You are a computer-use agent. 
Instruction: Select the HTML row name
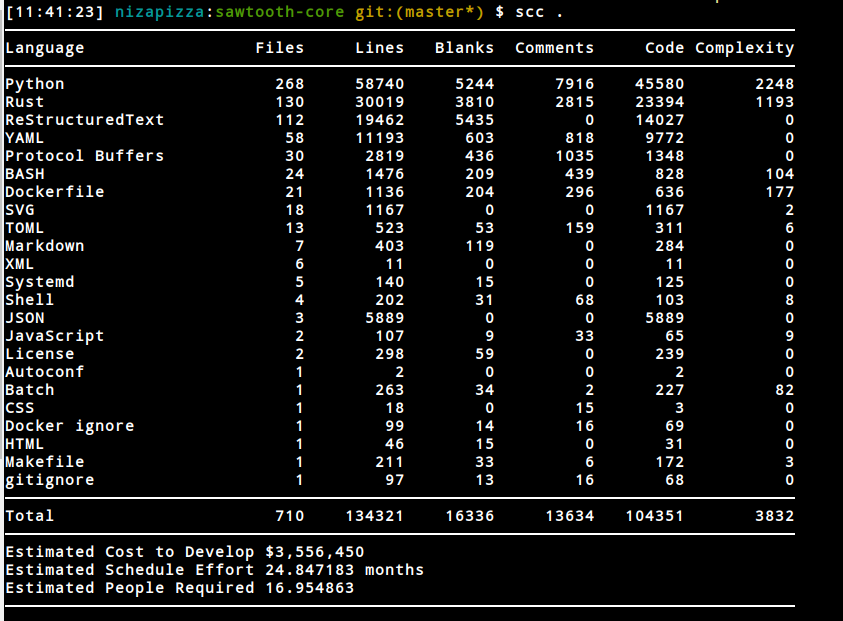(25, 444)
